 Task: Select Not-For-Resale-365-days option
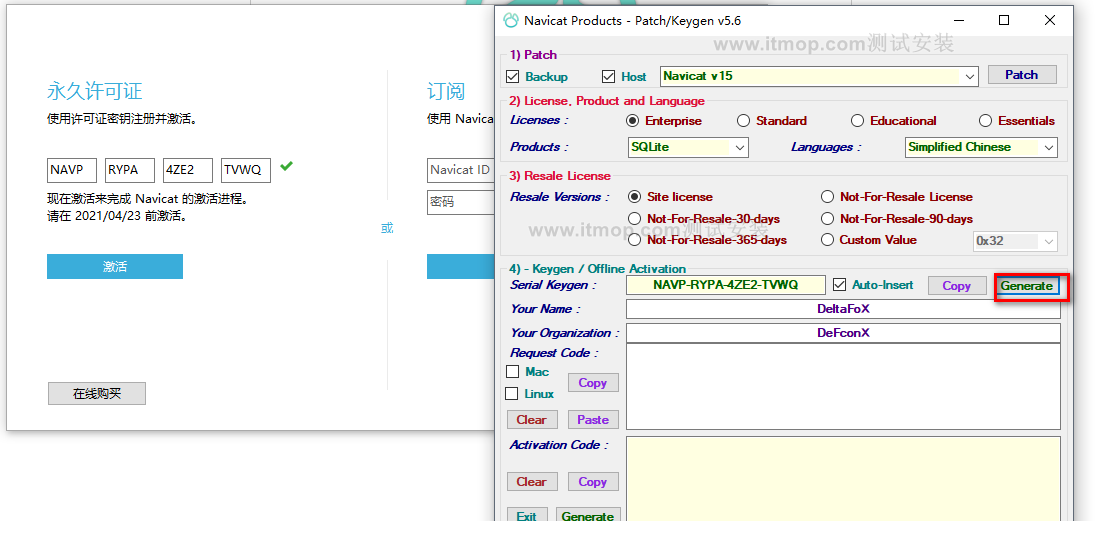tap(635, 240)
